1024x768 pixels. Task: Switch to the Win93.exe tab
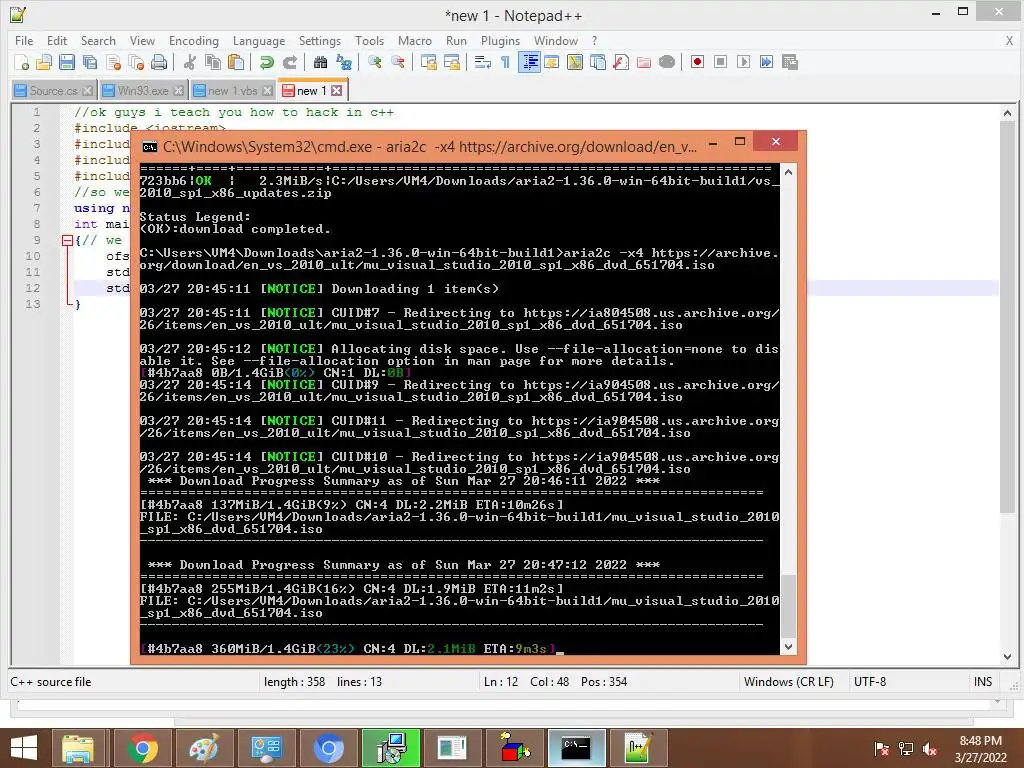click(143, 91)
